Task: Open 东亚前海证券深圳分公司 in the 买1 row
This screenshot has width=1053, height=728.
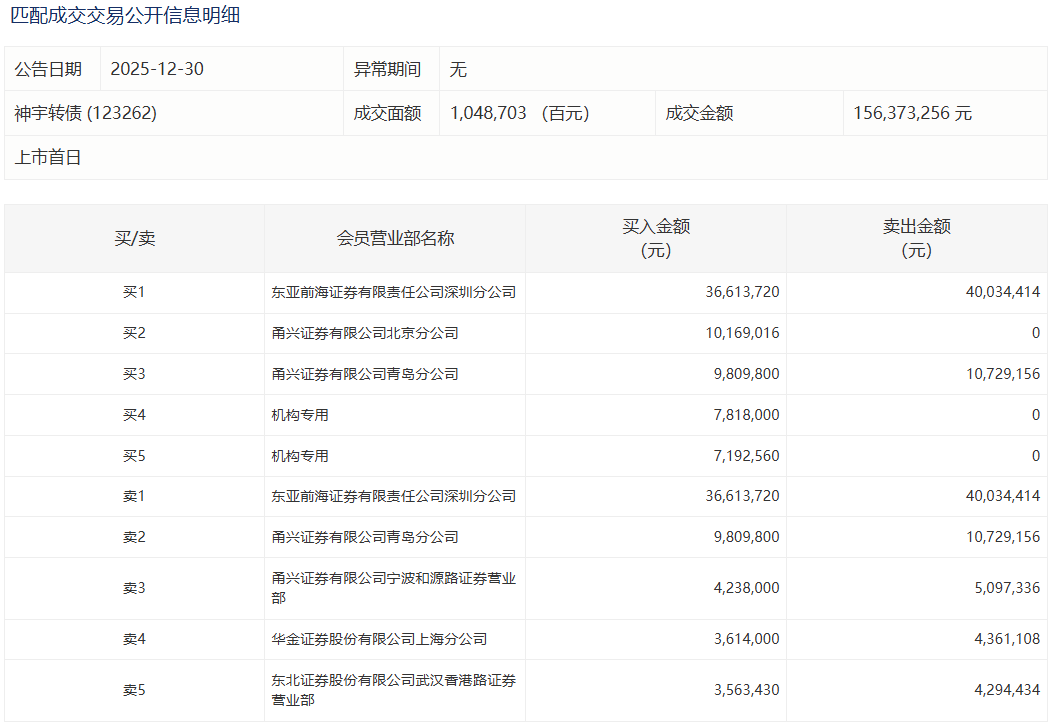Action: point(393,292)
